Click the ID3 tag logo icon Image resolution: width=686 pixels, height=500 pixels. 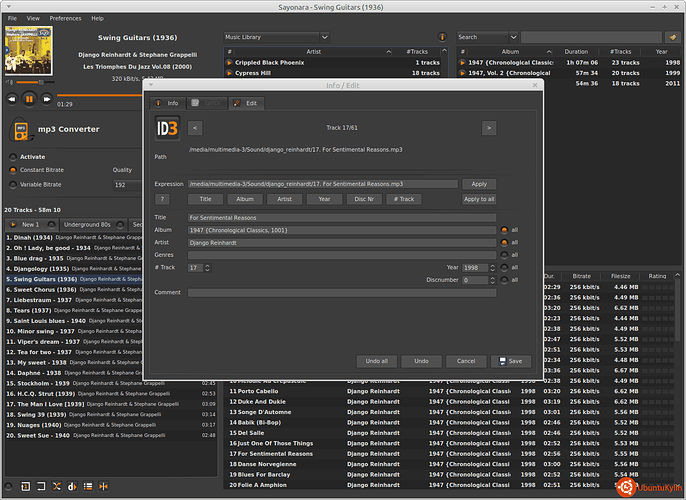tap(167, 128)
